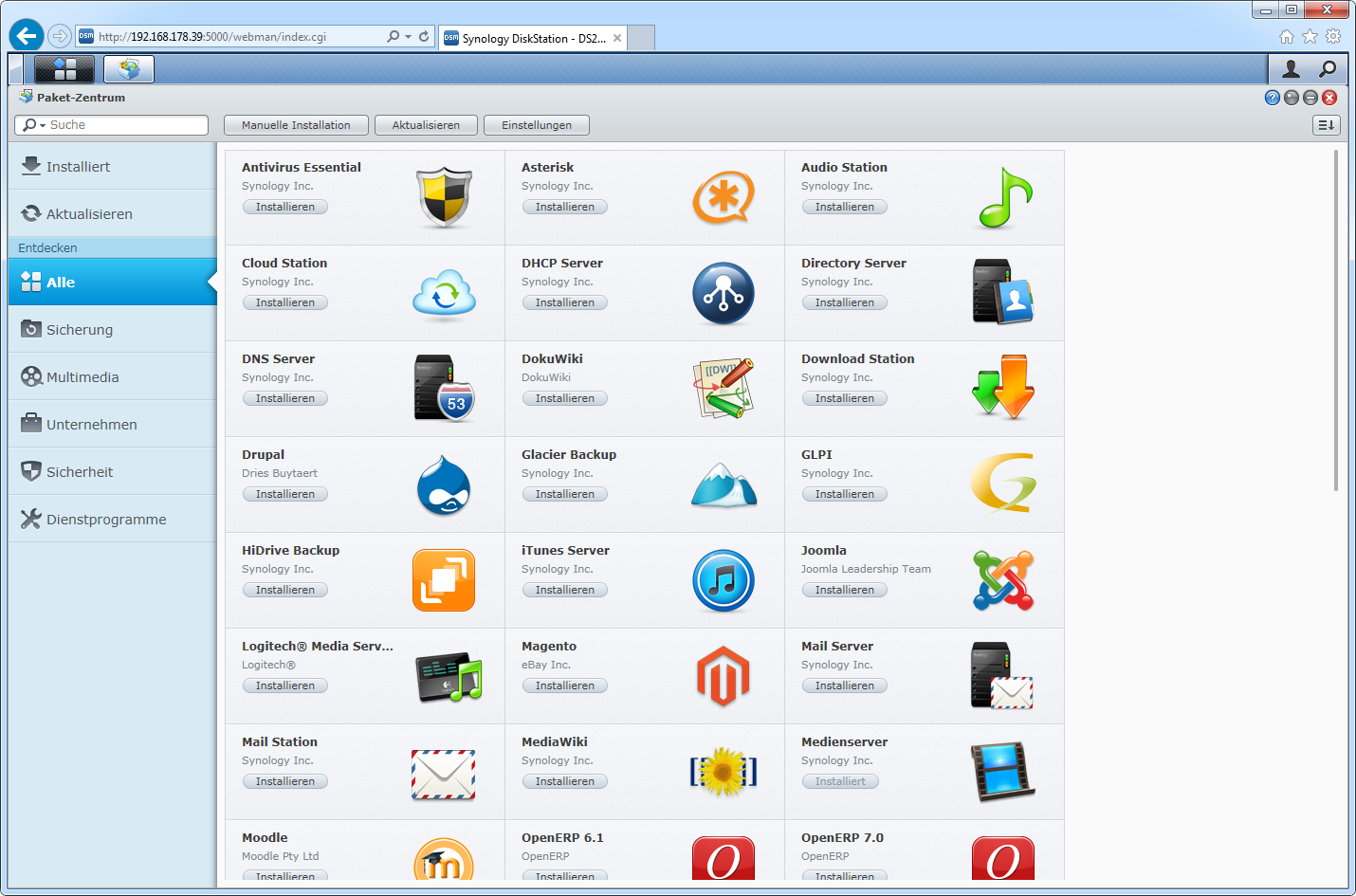Click the MediaWiki sunflower icon
Screen dimensions: 1356x896
(x=724, y=772)
